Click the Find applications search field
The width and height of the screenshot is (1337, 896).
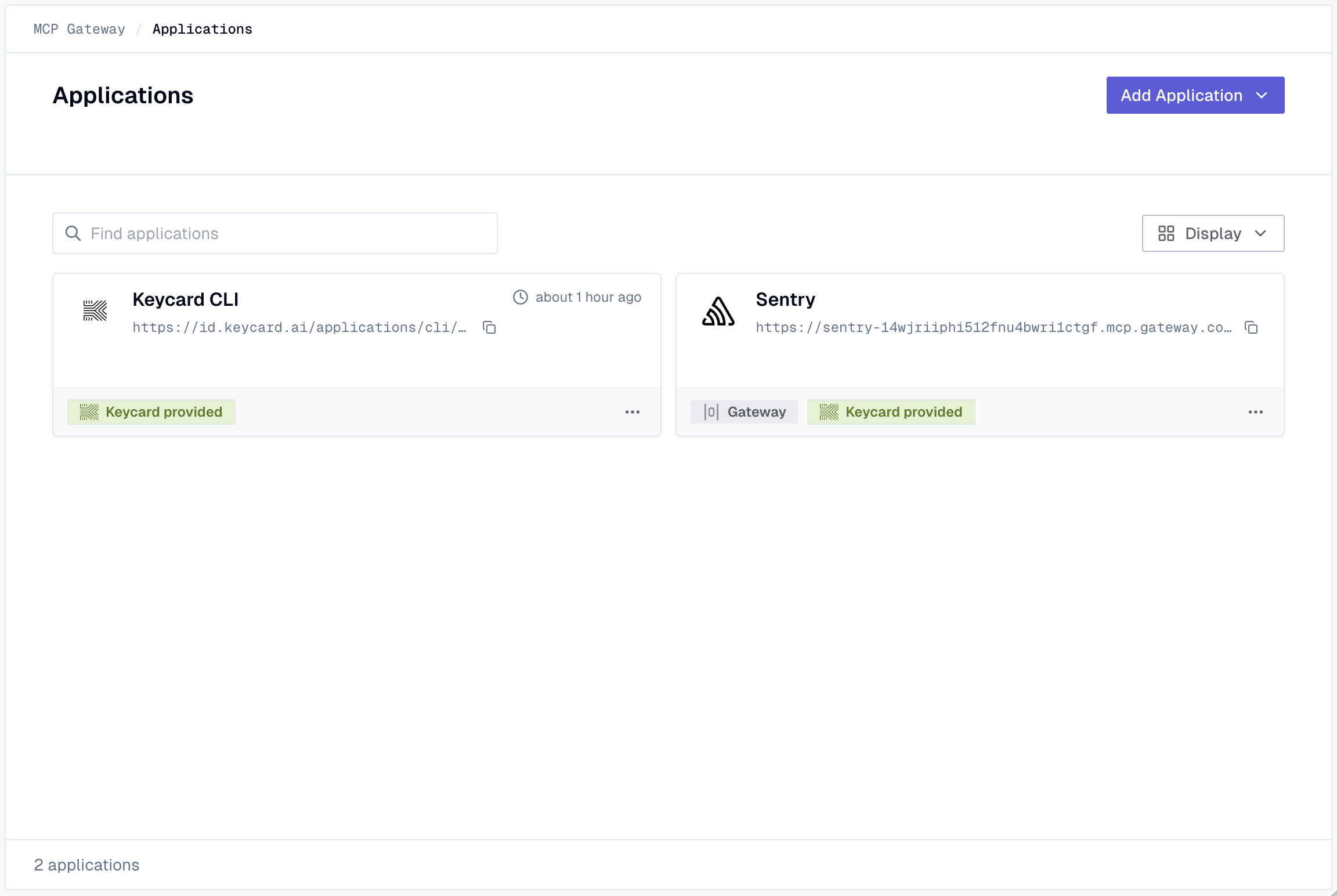(x=274, y=233)
